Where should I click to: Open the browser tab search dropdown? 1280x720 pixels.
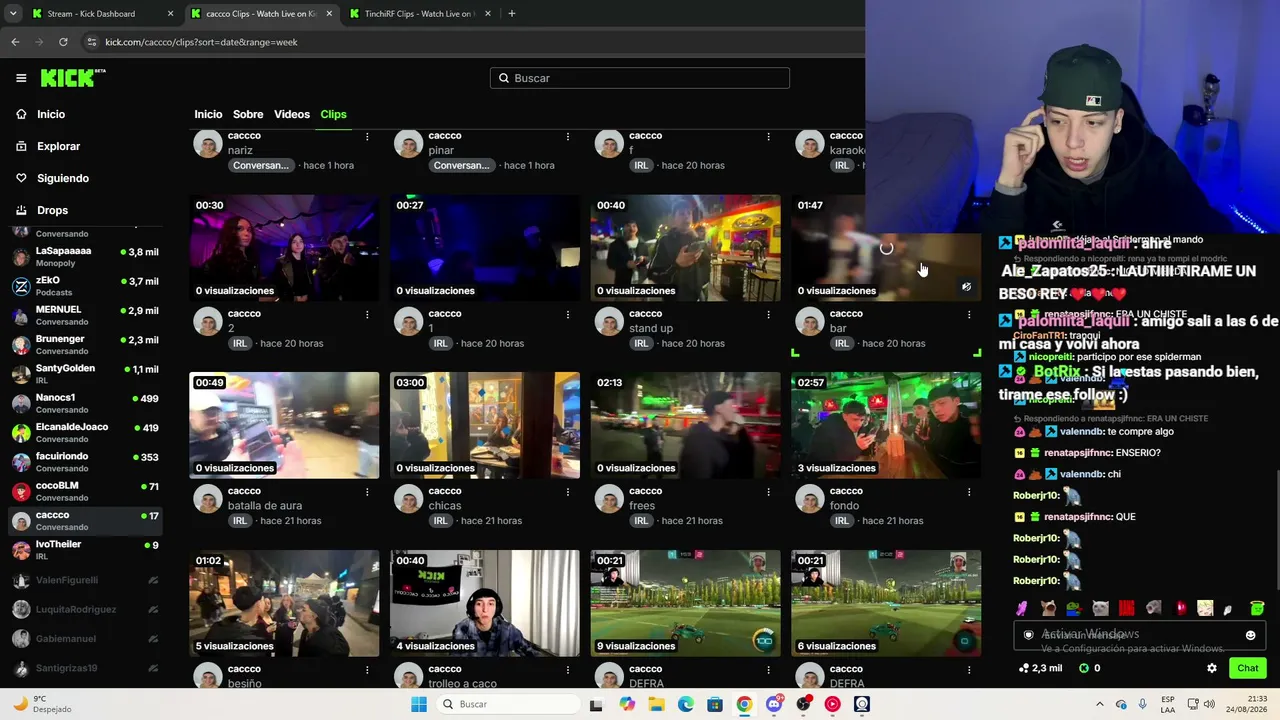tap(13, 14)
